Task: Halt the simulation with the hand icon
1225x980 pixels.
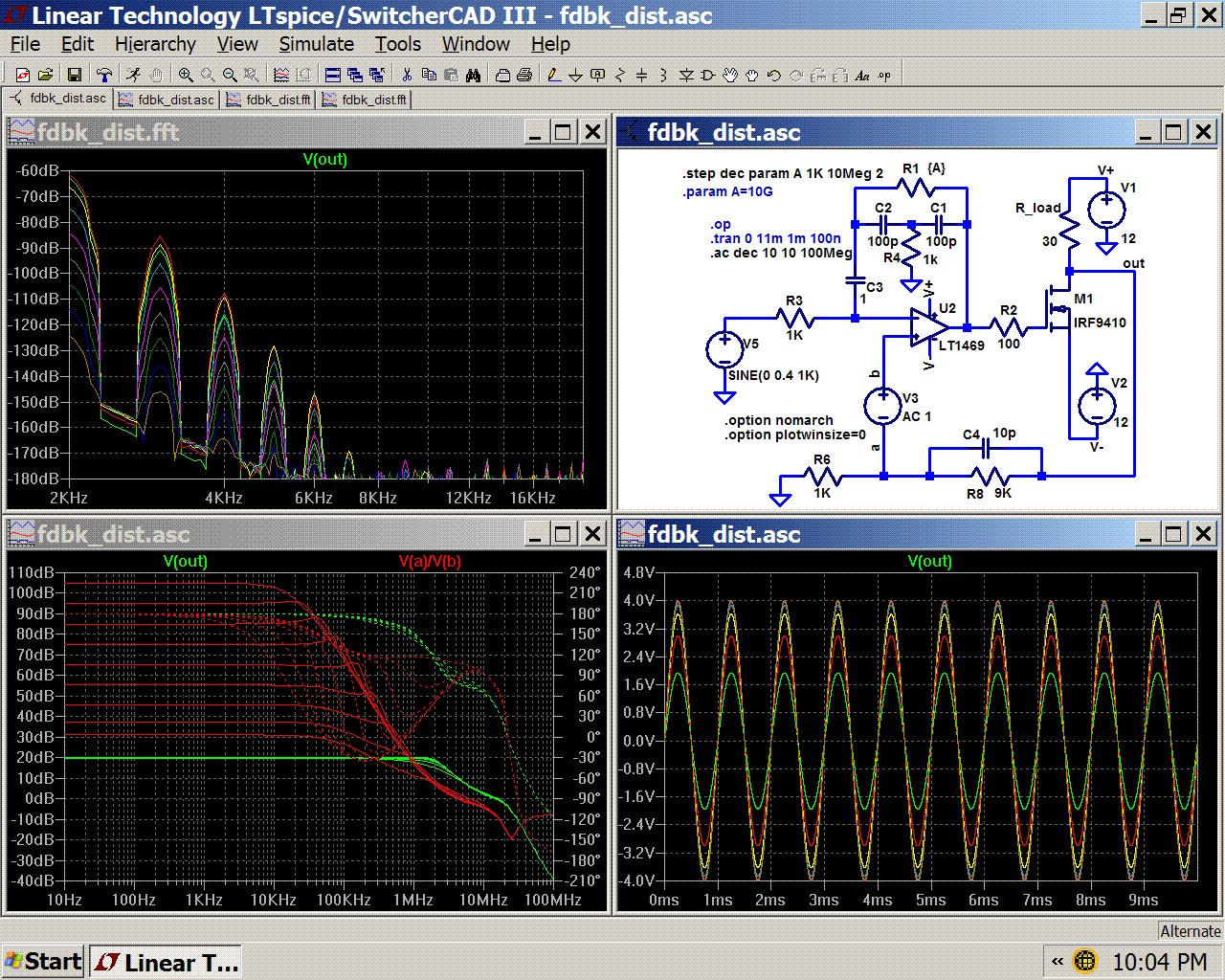Action: [x=156, y=75]
